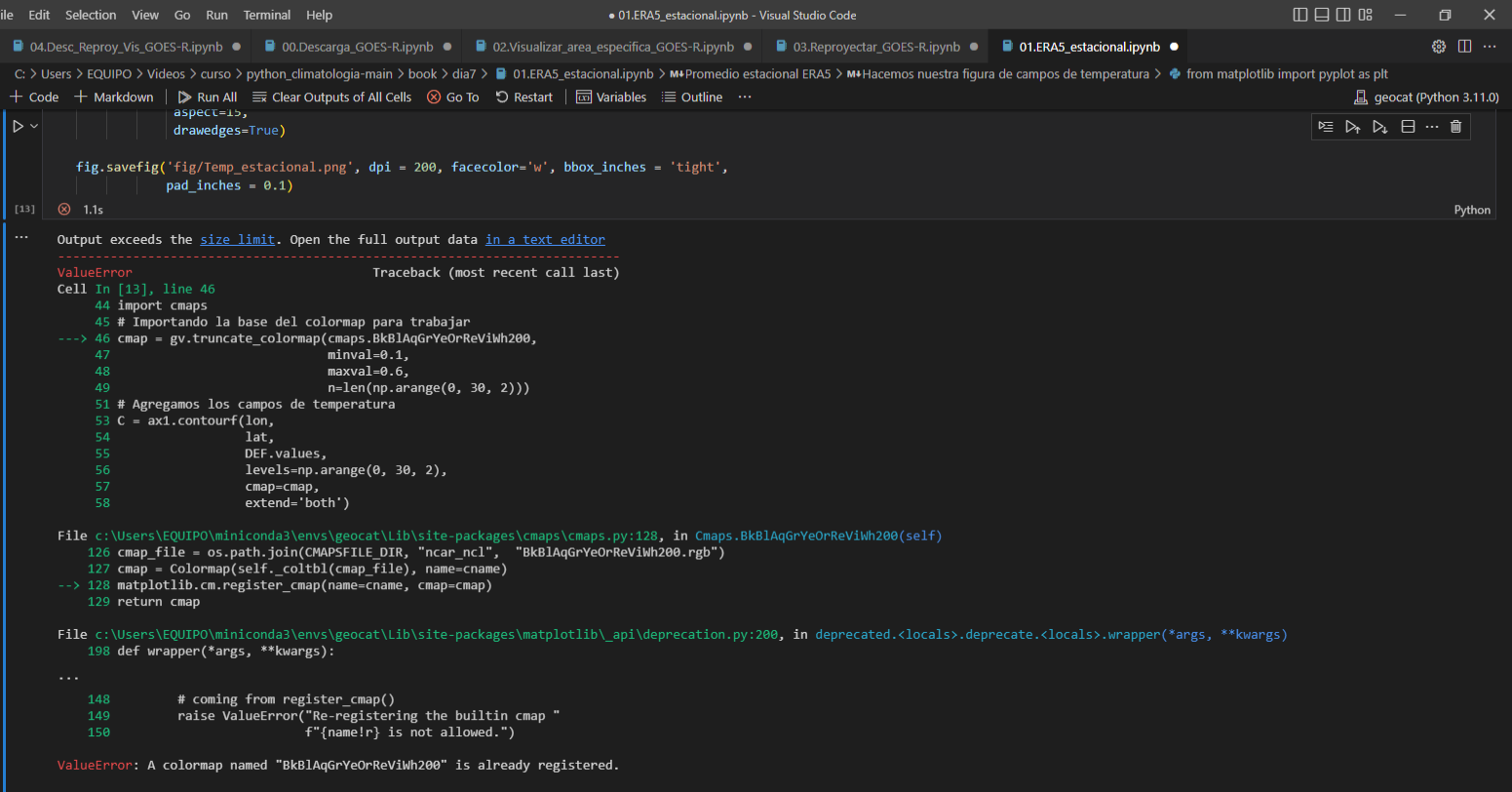Close unsaved 01.ERA5_estacional.ipynb tab dot
Viewport: 1512px width, 792px height.
pos(1174,47)
